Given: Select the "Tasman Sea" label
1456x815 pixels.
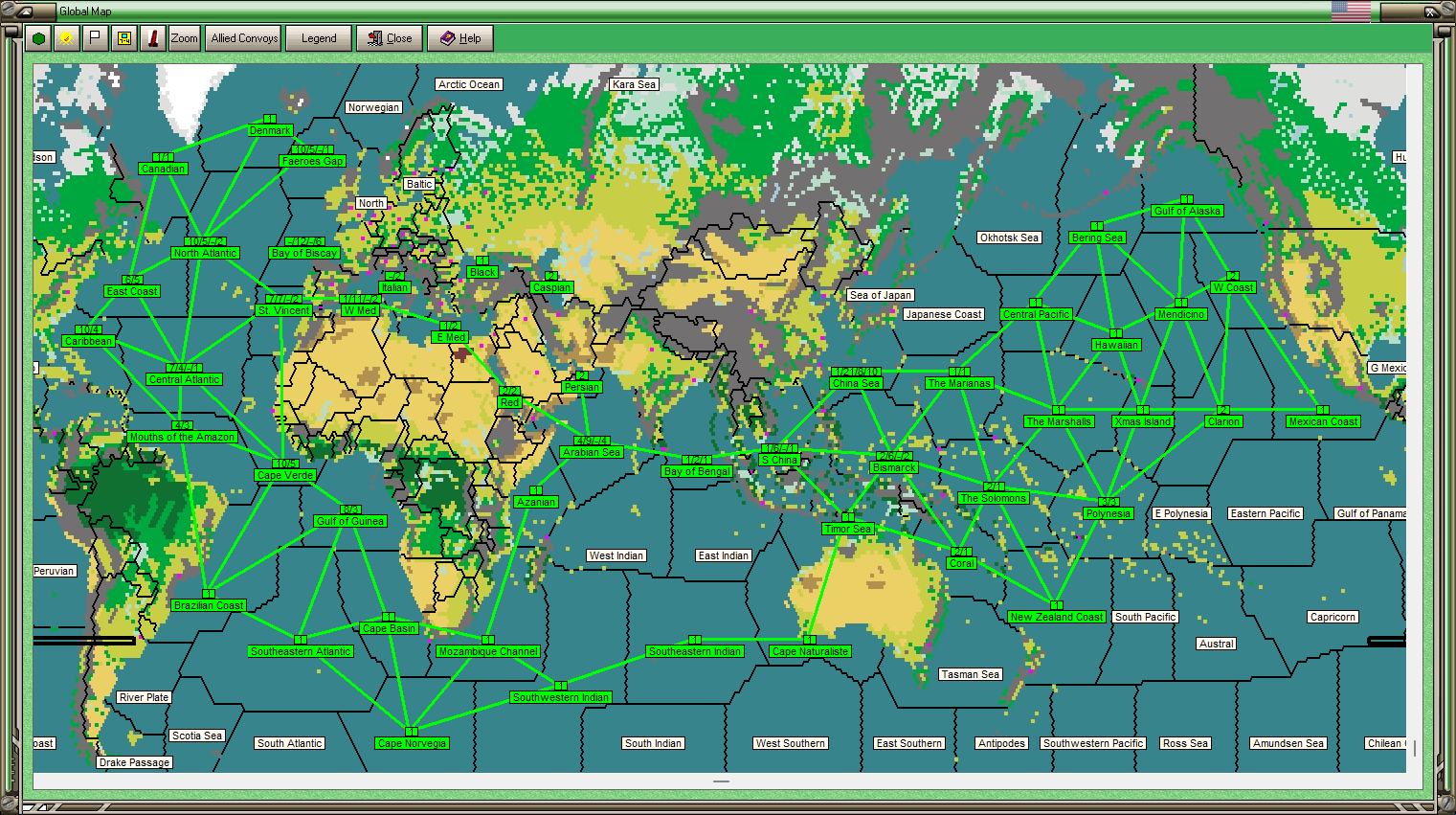Looking at the screenshot, I should [x=971, y=674].
